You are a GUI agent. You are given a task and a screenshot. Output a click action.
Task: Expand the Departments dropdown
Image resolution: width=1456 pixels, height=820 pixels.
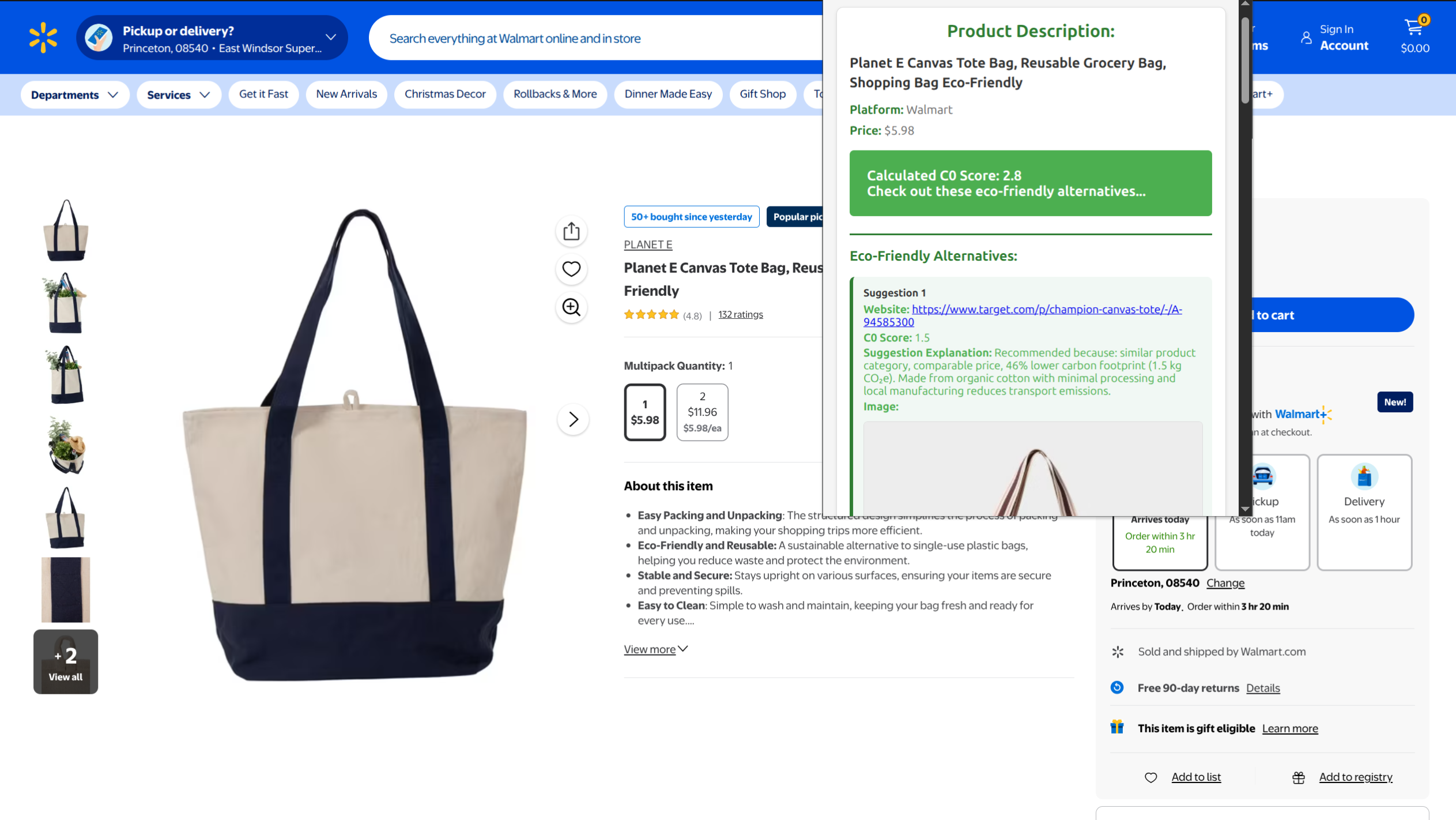[75, 95]
